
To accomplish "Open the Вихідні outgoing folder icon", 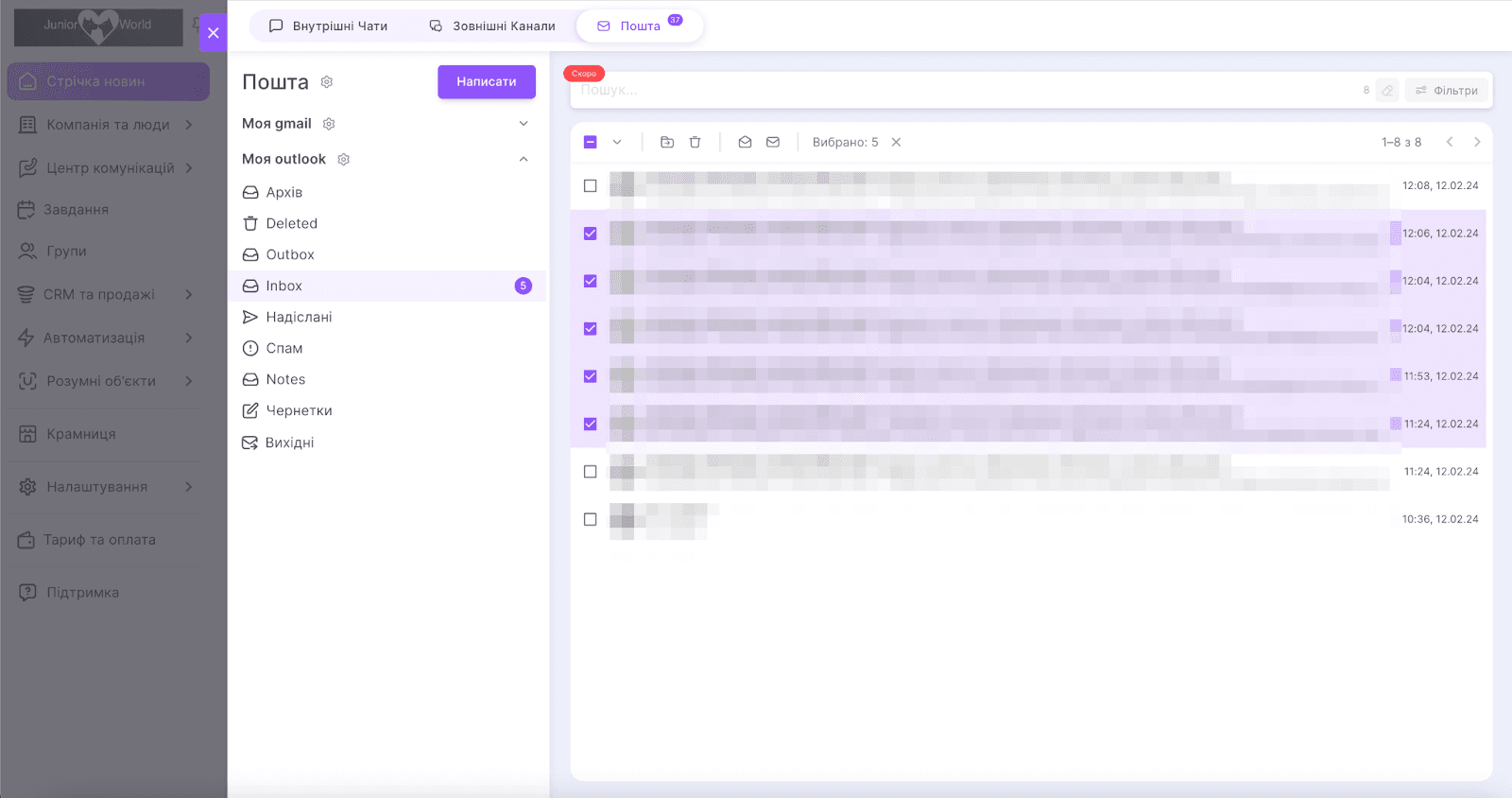I will (x=250, y=442).
